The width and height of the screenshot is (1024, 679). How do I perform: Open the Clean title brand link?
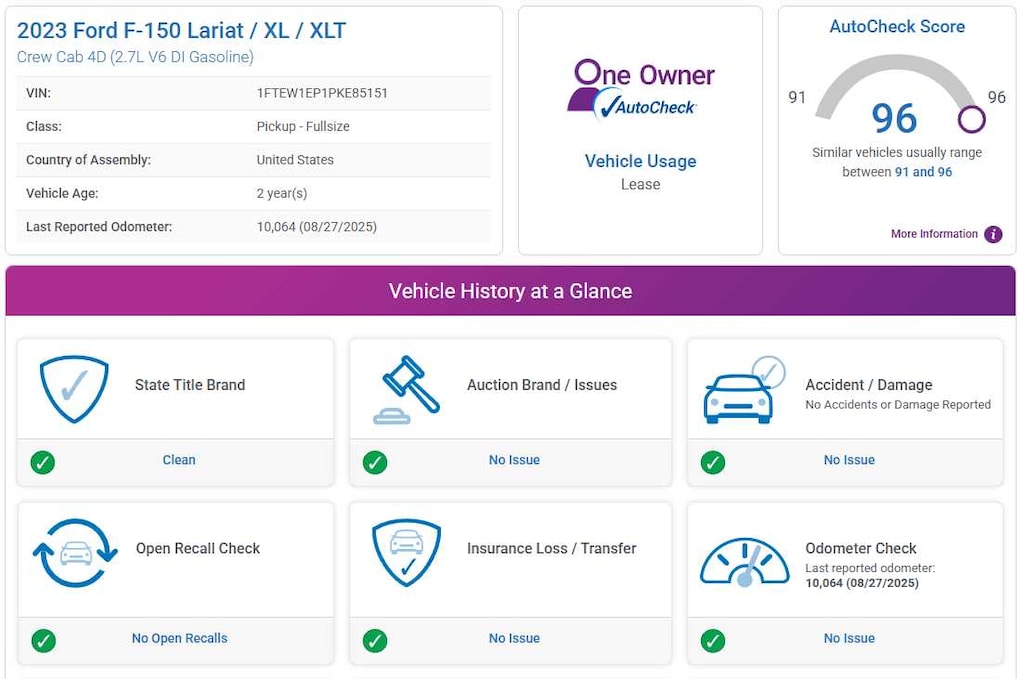[x=179, y=460]
